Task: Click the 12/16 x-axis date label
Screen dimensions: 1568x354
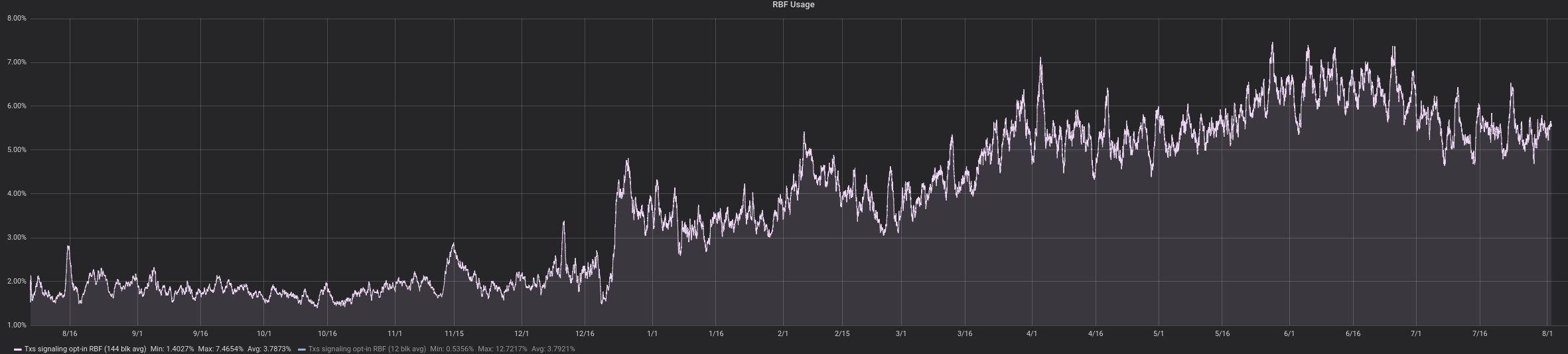Action: [585, 333]
